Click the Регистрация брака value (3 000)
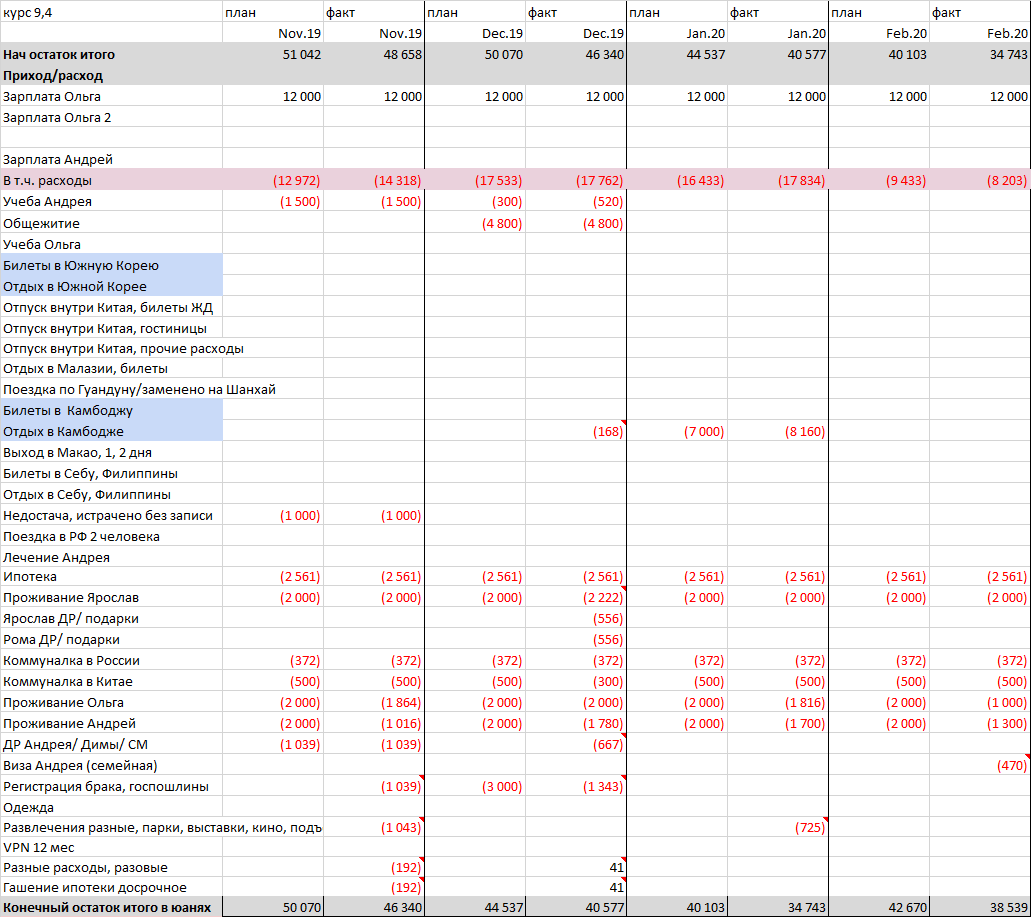Image resolution: width=1031 pixels, height=917 pixels. click(x=502, y=787)
